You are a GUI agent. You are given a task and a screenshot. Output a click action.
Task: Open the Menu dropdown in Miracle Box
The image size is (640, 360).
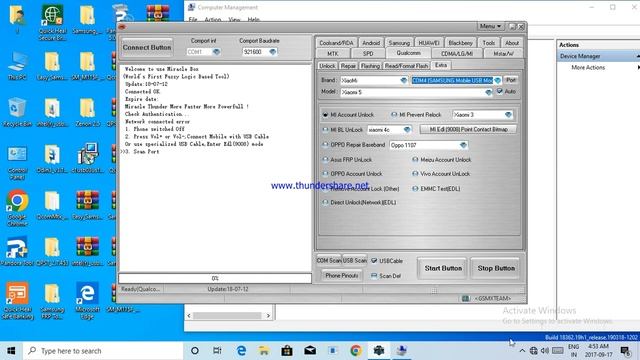(x=491, y=27)
